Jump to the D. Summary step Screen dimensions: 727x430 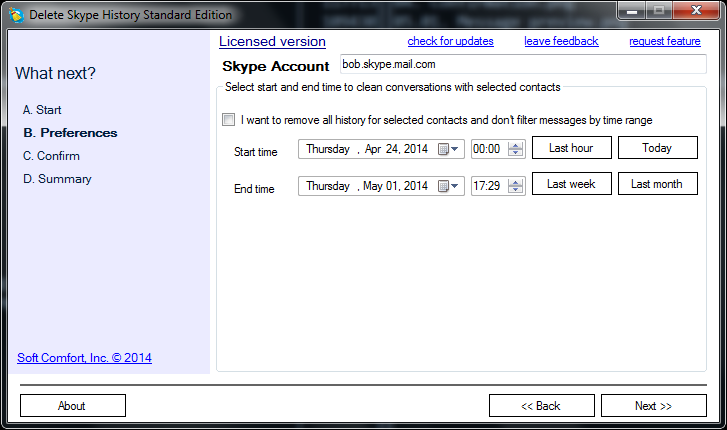point(57,179)
